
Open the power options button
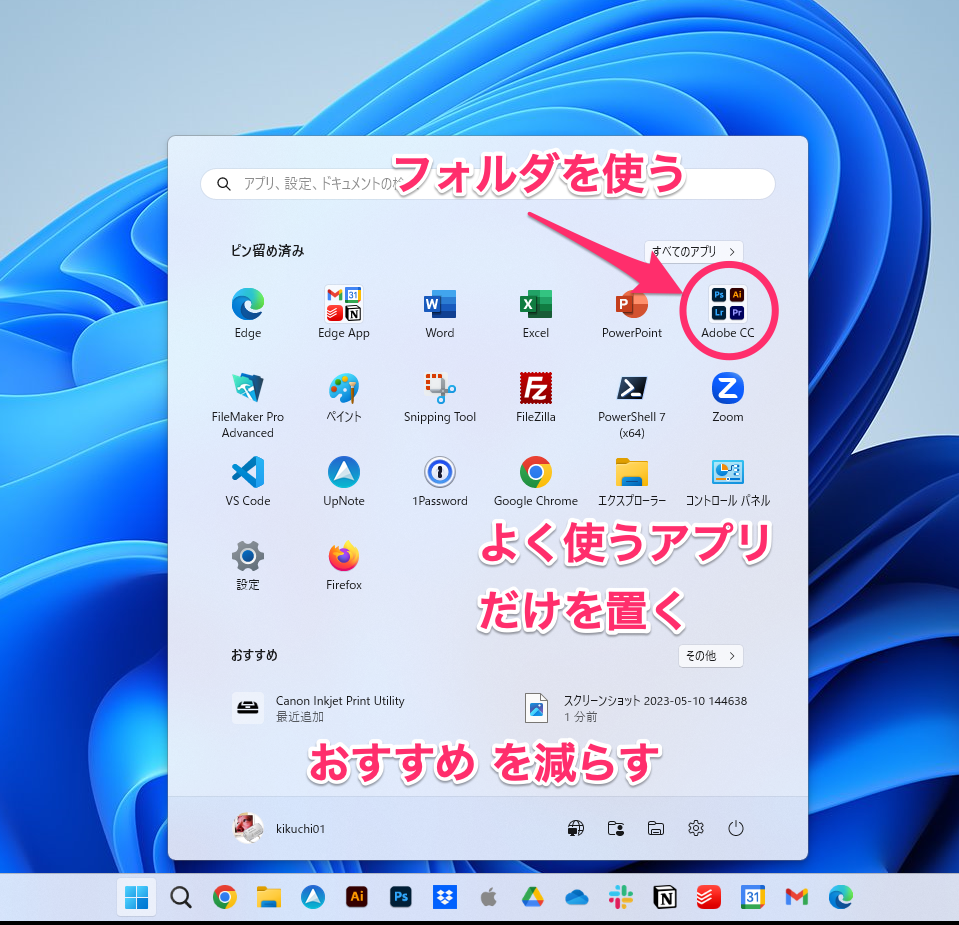click(x=736, y=828)
